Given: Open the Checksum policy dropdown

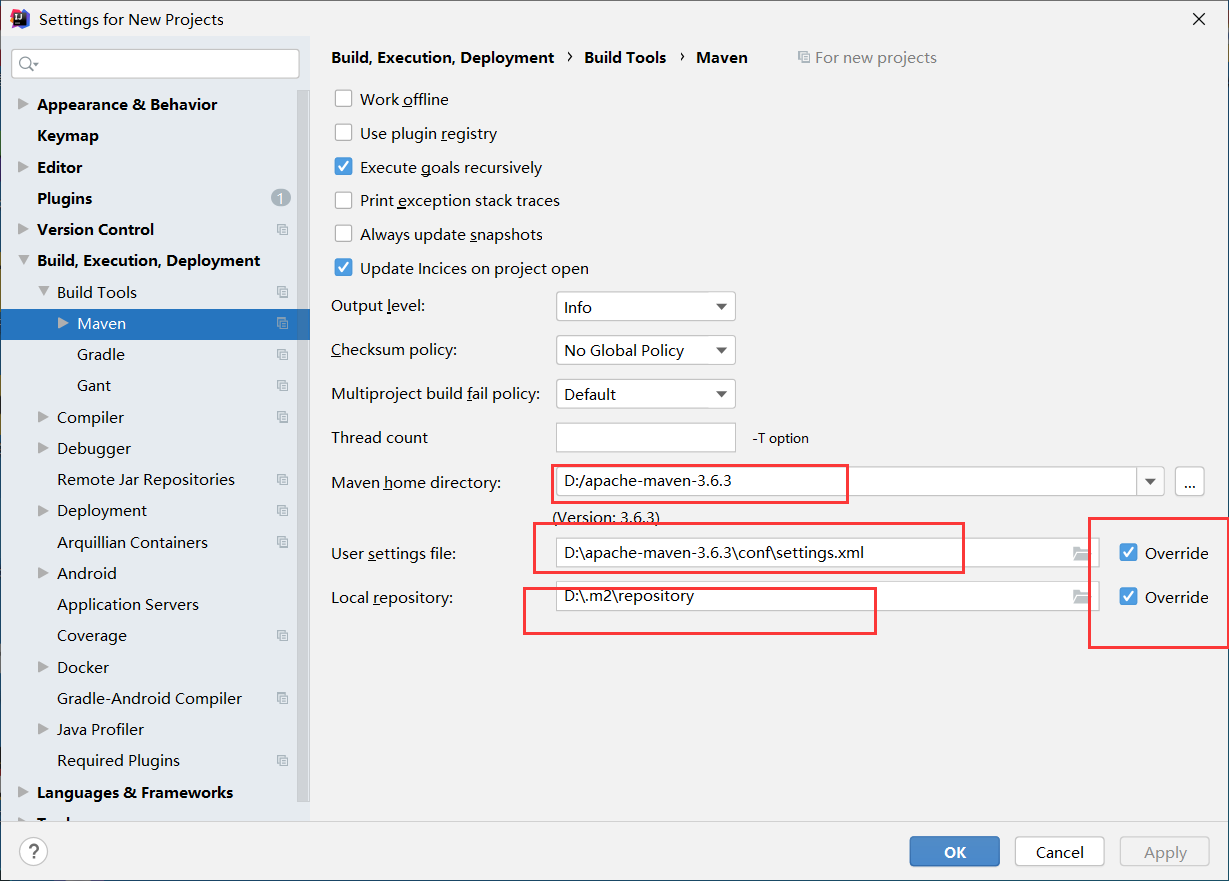Looking at the screenshot, I should click(645, 350).
